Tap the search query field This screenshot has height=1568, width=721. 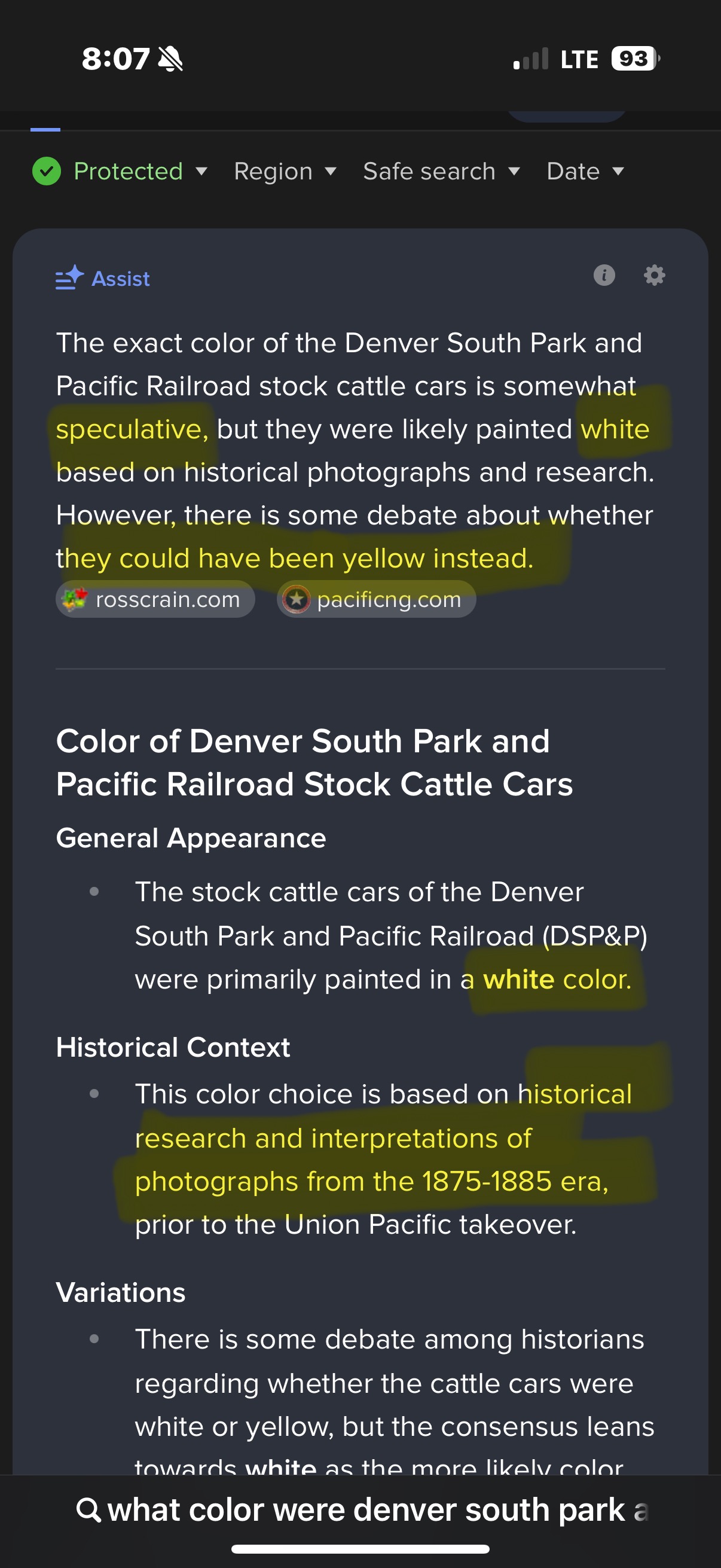click(377, 1510)
